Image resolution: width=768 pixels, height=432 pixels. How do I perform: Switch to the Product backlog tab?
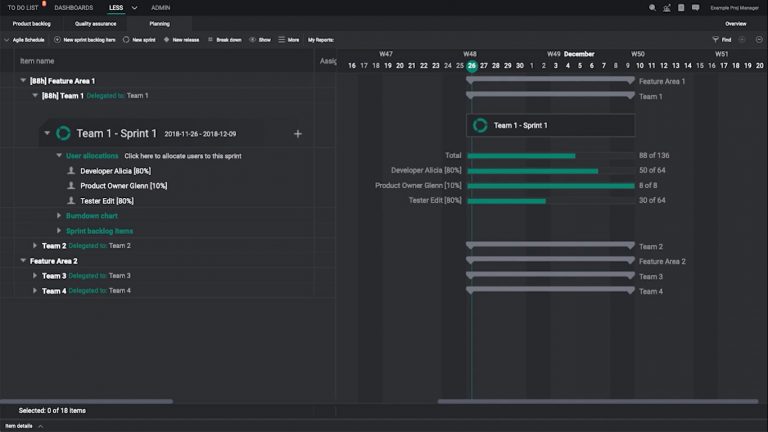click(31, 23)
